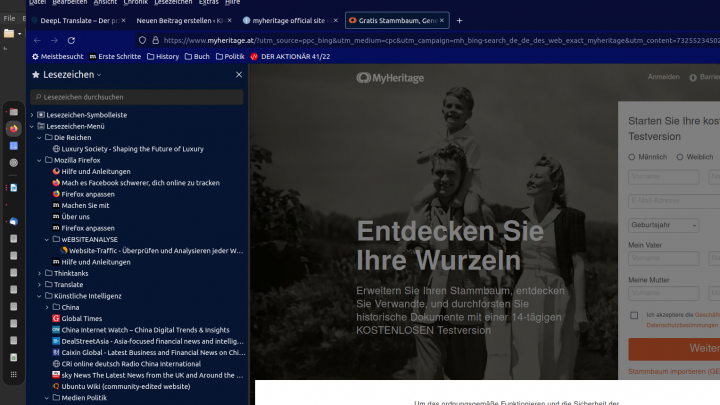Click the MyHeritage logo
This screenshot has height=405, width=720.
click(390, 77)
